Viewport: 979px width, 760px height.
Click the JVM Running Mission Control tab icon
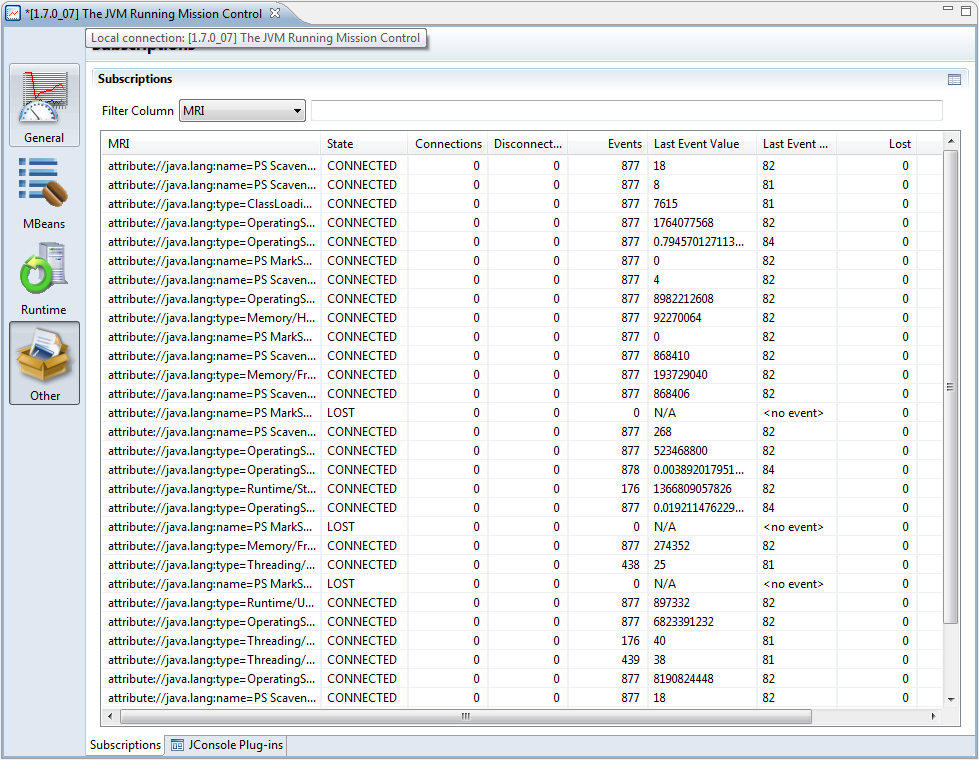click(x=12, y=13)
